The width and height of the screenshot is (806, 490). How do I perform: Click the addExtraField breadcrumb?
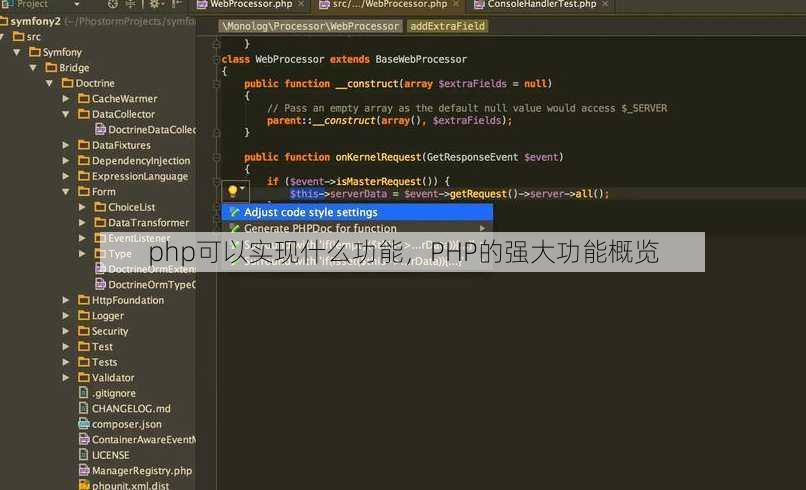447,26
